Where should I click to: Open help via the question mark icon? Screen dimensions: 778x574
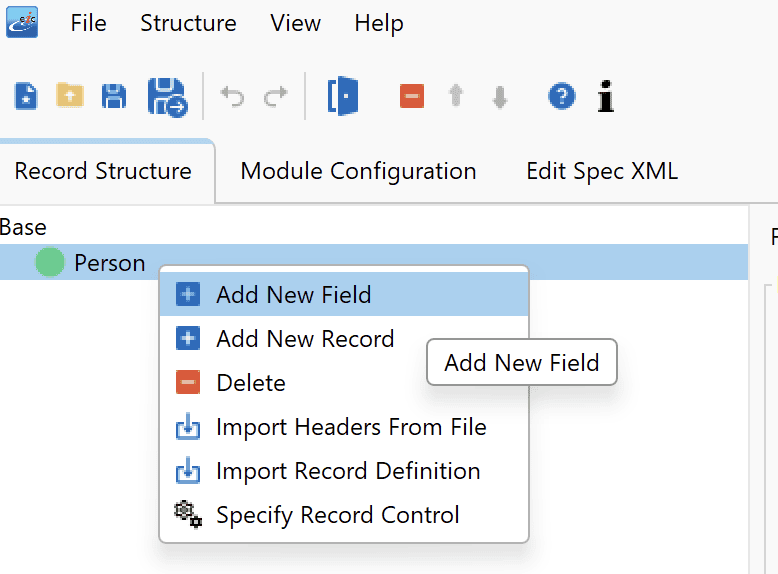tap(562, 96)
